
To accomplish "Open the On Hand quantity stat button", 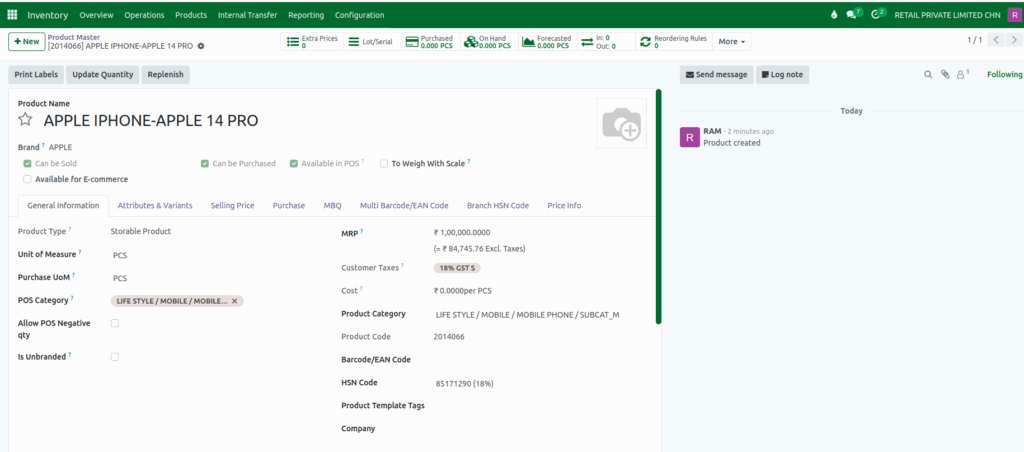I will click(x=488, y=42).
